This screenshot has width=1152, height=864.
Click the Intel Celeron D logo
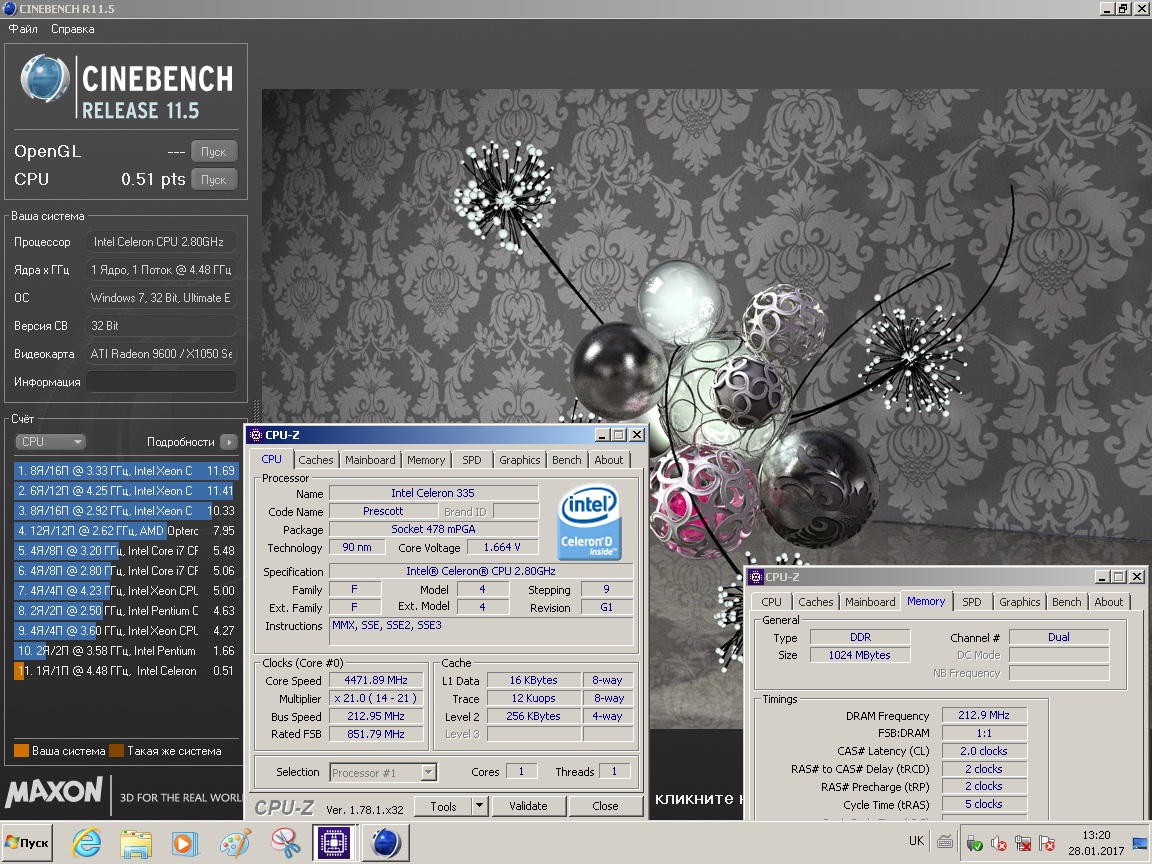coord(588,520)
